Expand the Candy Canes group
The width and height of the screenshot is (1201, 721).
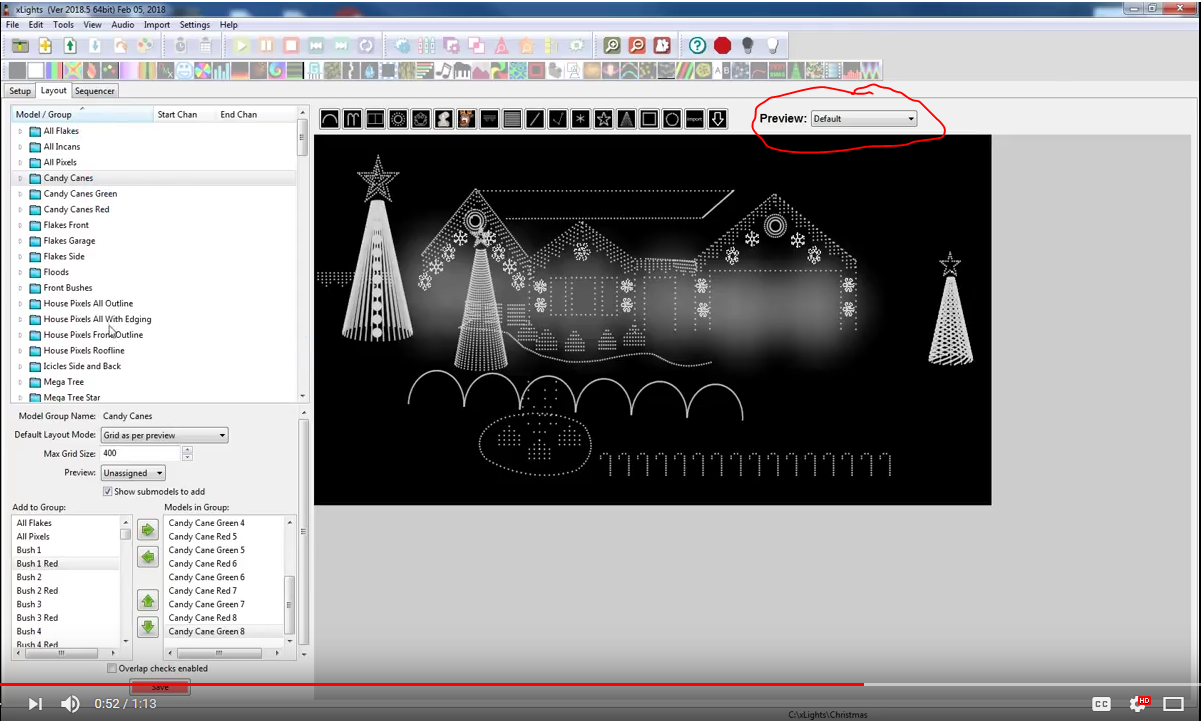(20, 178)
